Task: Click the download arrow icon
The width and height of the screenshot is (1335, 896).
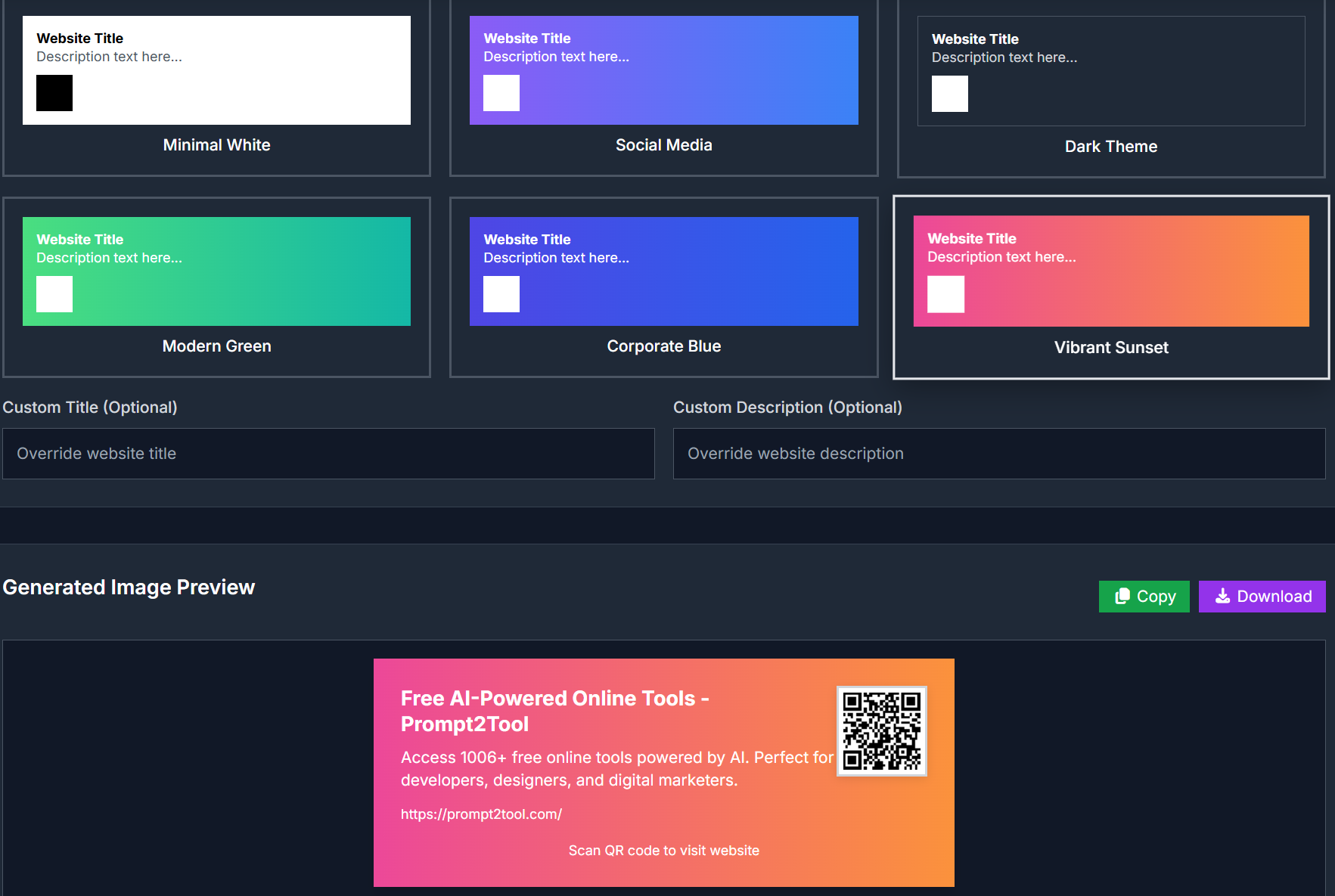Action: (x=1222, y=597)
